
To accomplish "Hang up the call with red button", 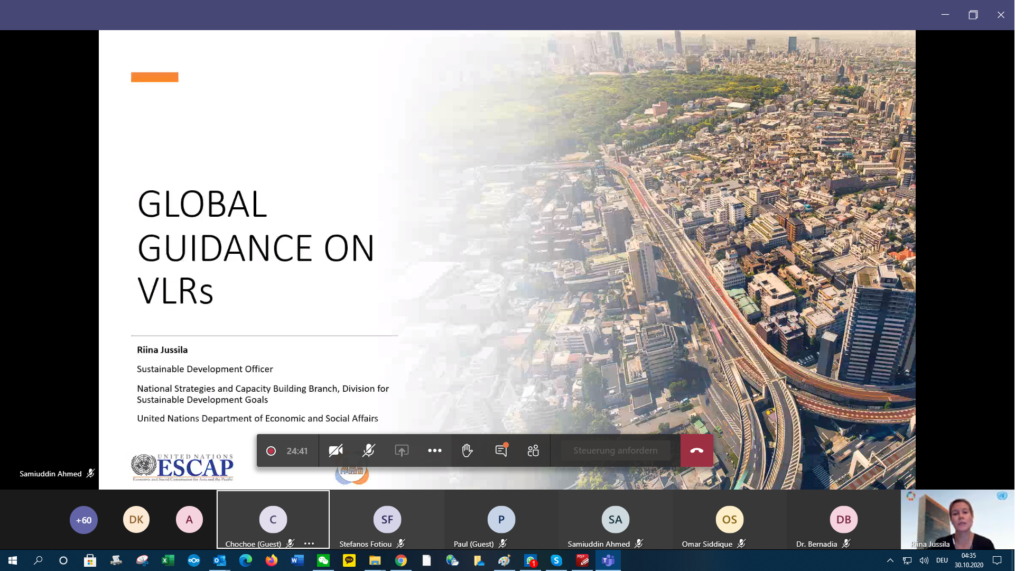I will pyautogui.click(x=697, y=451).
